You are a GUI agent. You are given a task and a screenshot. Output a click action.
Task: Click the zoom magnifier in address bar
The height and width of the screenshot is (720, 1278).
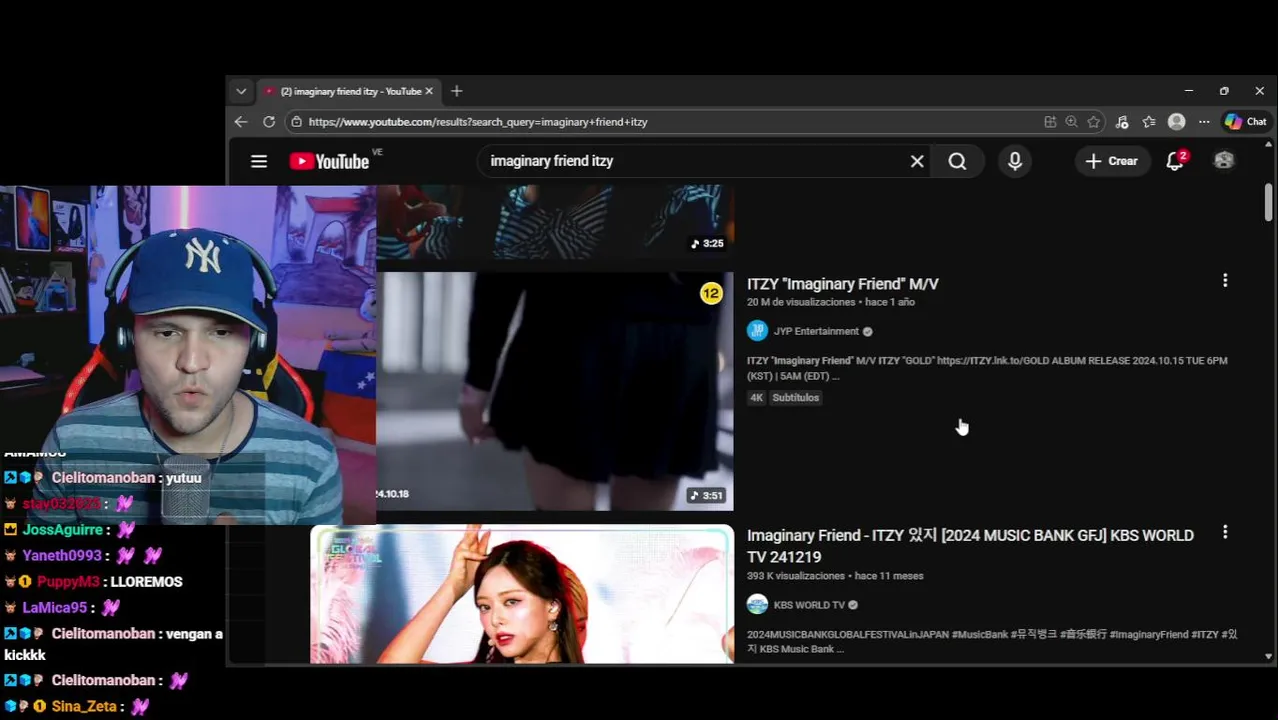click(1071, 122)
